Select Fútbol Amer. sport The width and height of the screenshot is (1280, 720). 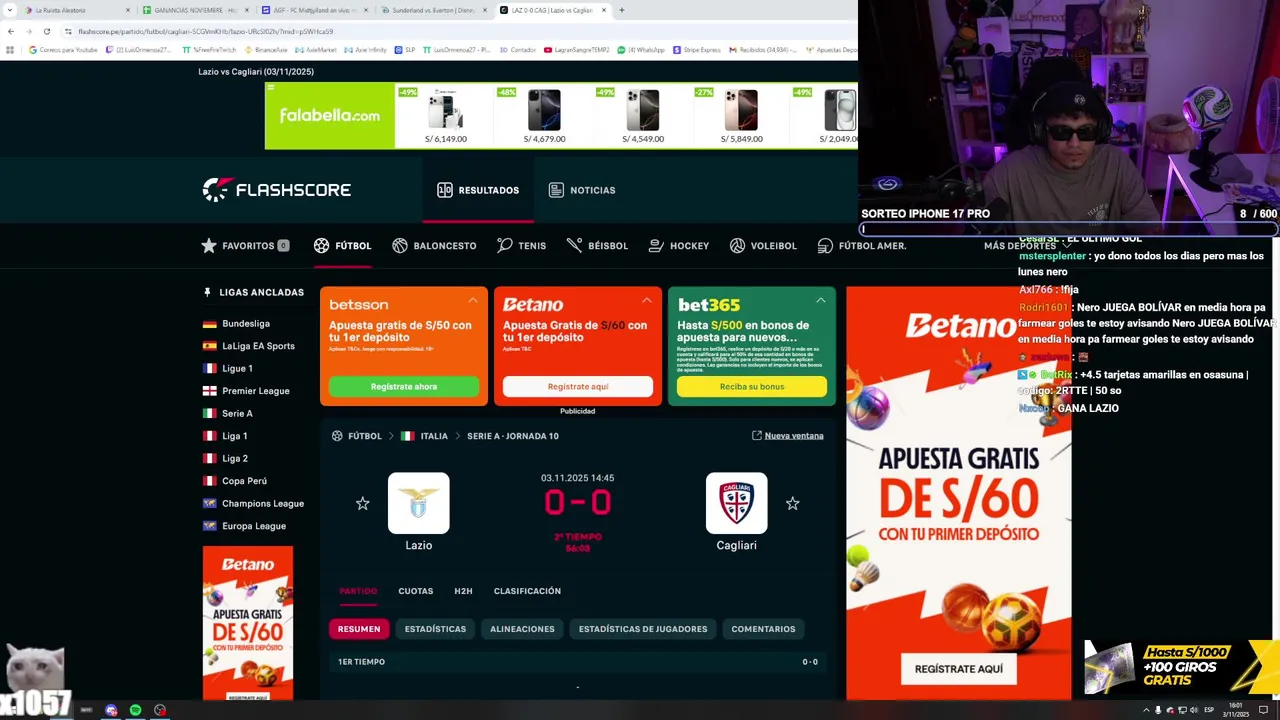tap(862, 245)
